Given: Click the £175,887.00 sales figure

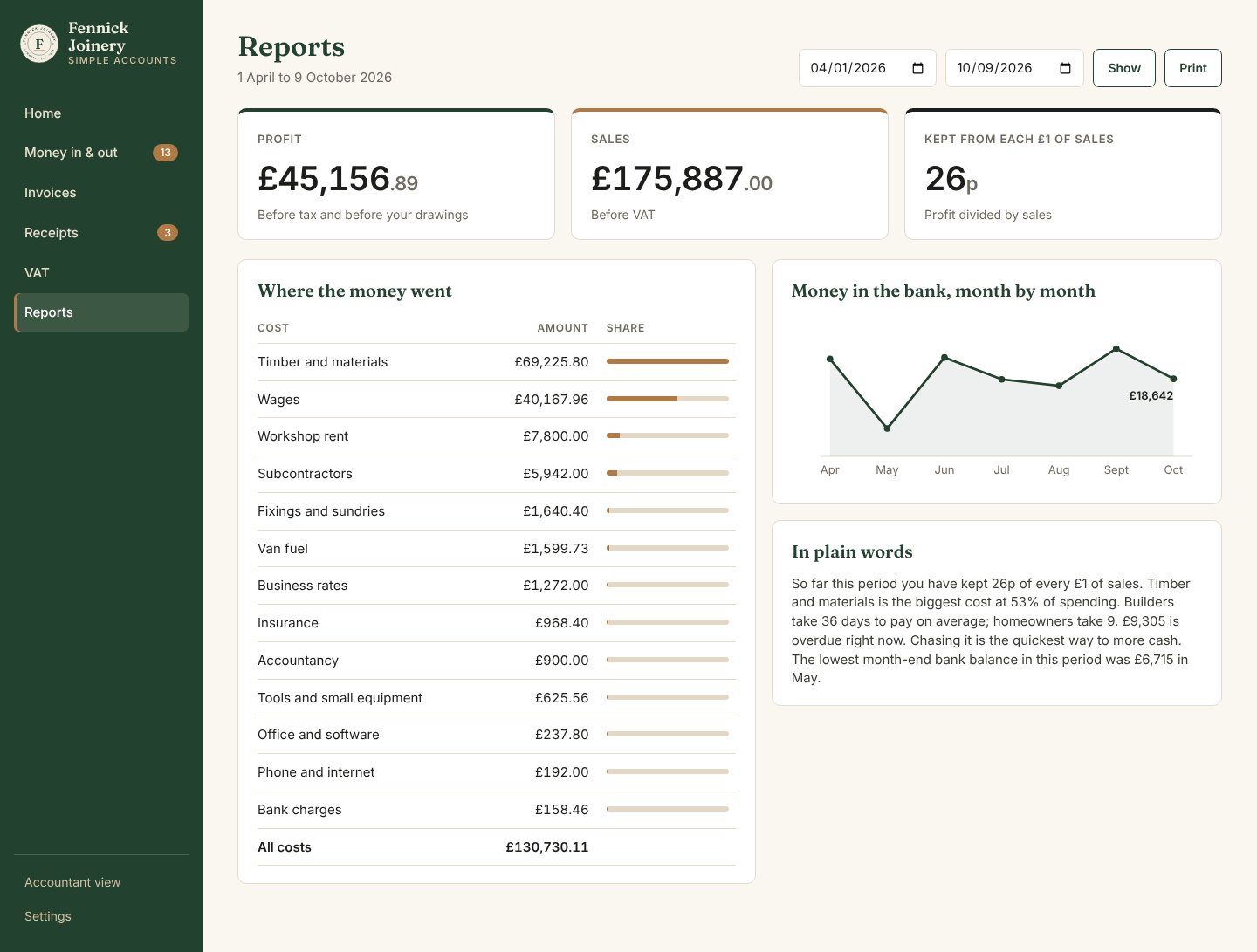Looking at the screenshot, I should 682,179.
